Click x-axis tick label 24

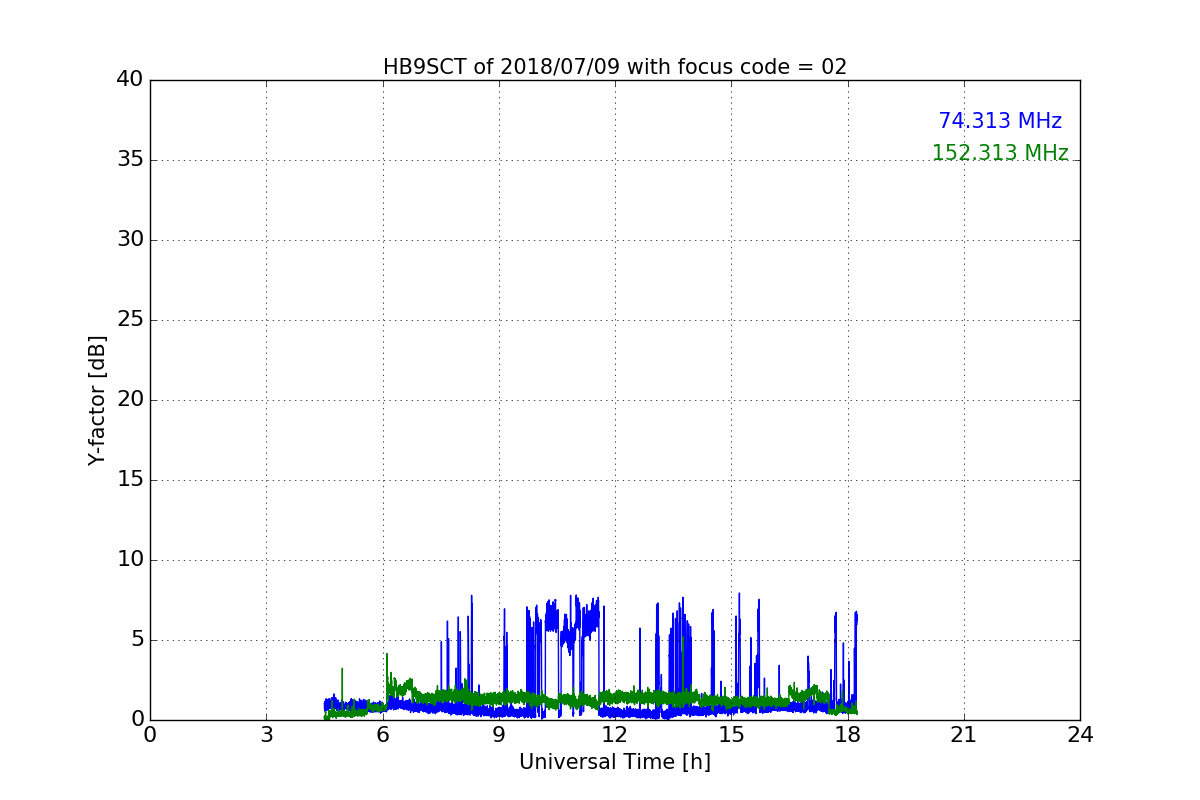coord(1080,735)
